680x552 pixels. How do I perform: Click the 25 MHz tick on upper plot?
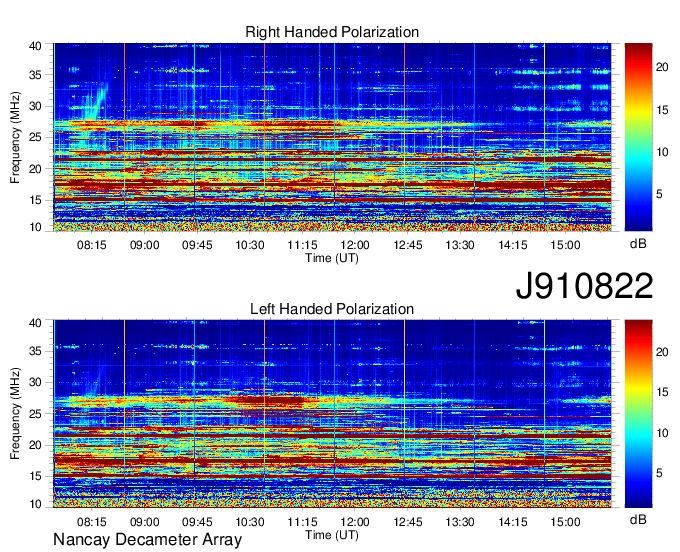click(x=35, y=137)
